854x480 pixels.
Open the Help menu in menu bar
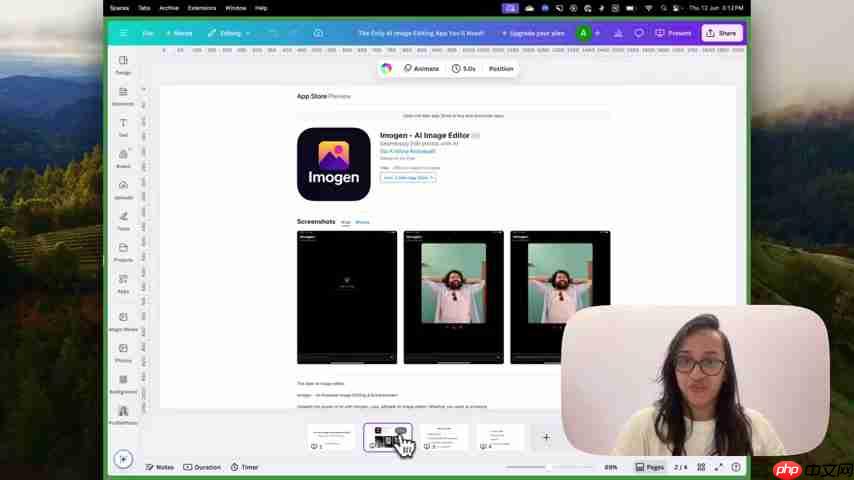click(261, 8)
